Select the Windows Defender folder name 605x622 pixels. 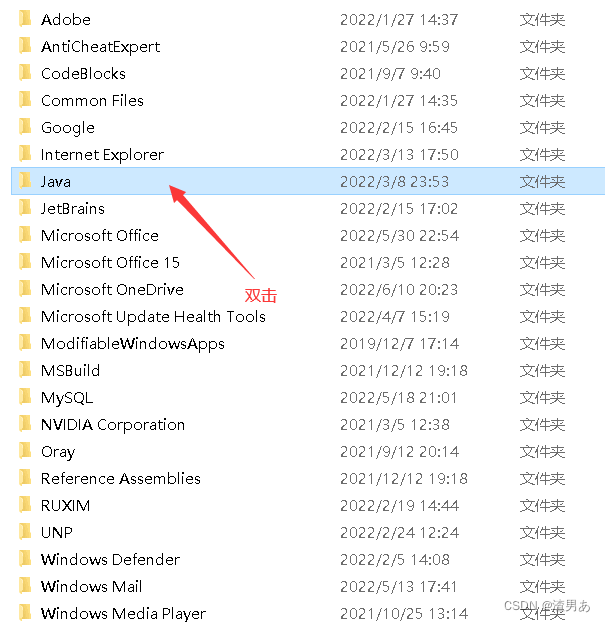111,559
